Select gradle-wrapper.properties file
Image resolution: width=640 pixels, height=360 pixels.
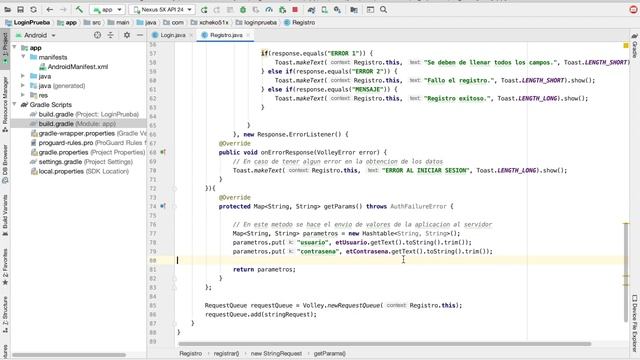[x=88, y=133]
